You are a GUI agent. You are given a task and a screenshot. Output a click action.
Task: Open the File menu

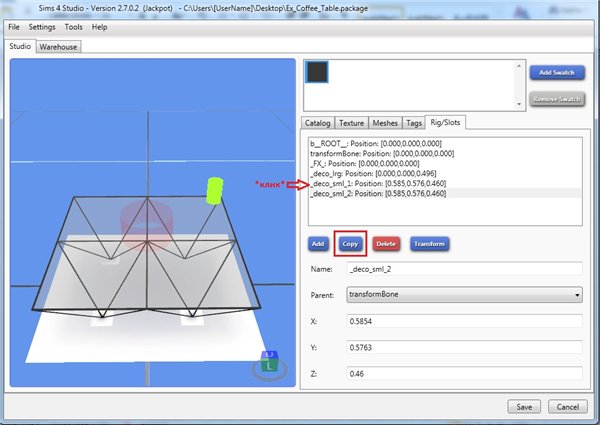[x=14, y=27]
